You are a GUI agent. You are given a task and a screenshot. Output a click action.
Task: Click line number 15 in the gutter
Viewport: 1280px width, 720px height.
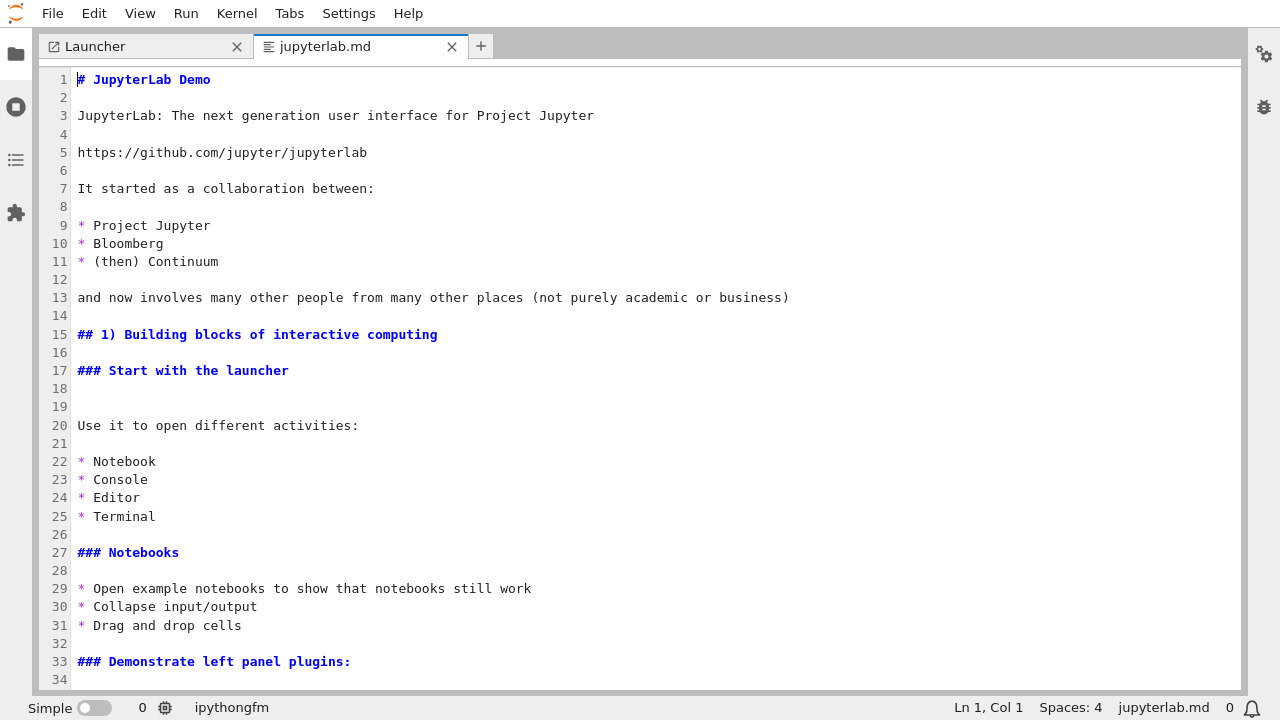click(59, 334)
